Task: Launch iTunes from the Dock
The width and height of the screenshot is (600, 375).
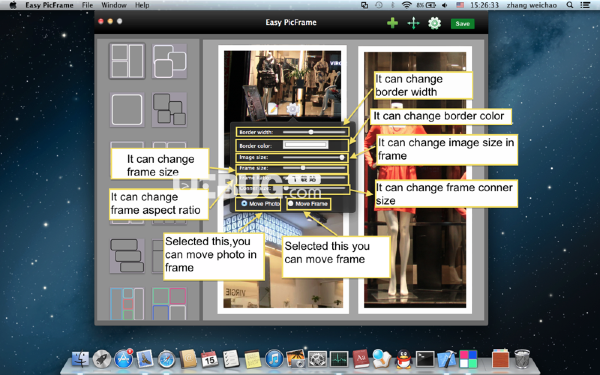Action: click(x=274, y=359)
